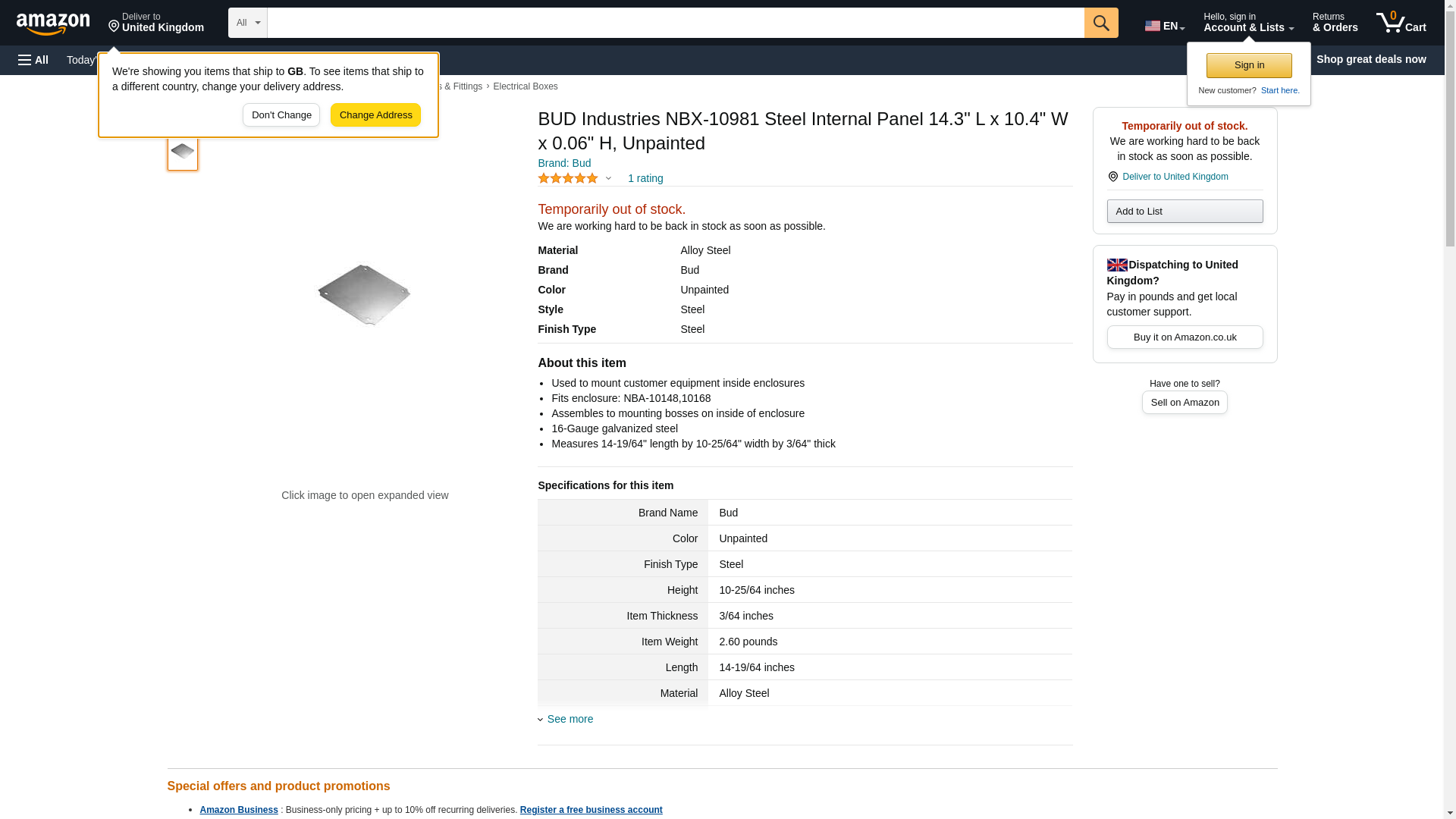Focus the Amazon search input field
Viewport: 1456px width, 819px height.
[x=675, y=23]
